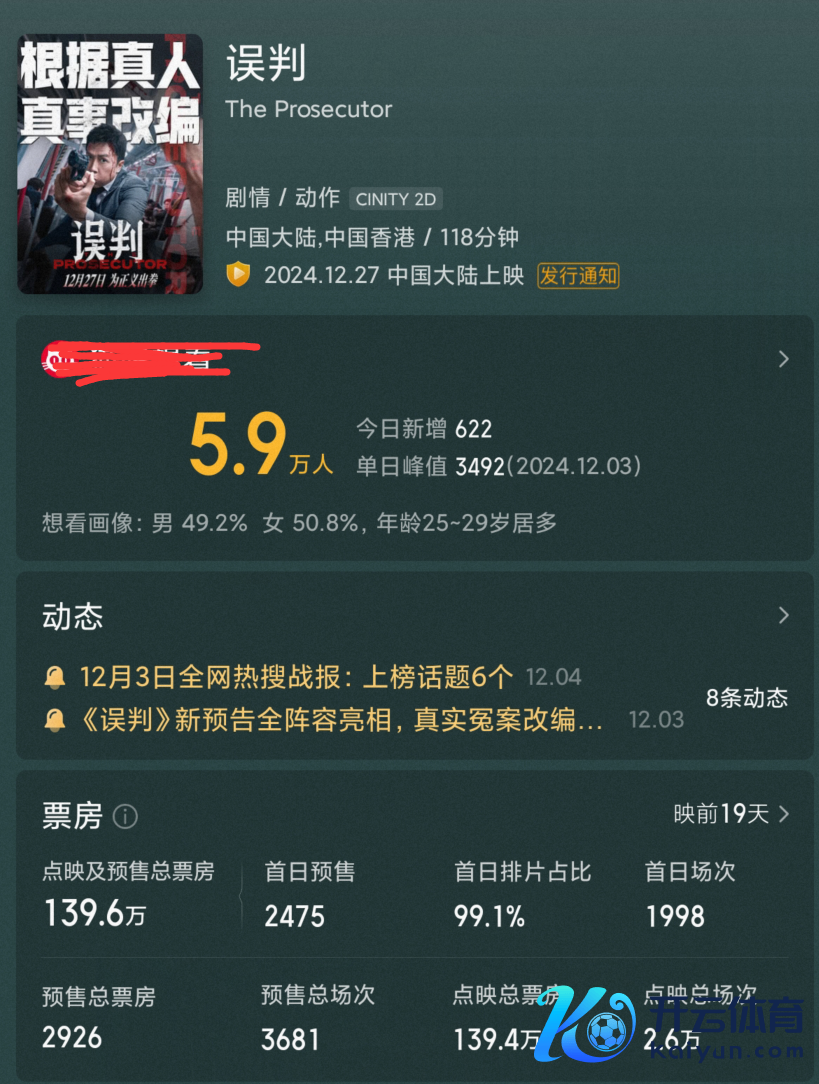Expand the want-to-see card chevron
The width and height of the screenshot is (819, 1084).
(x=783, y=359)
